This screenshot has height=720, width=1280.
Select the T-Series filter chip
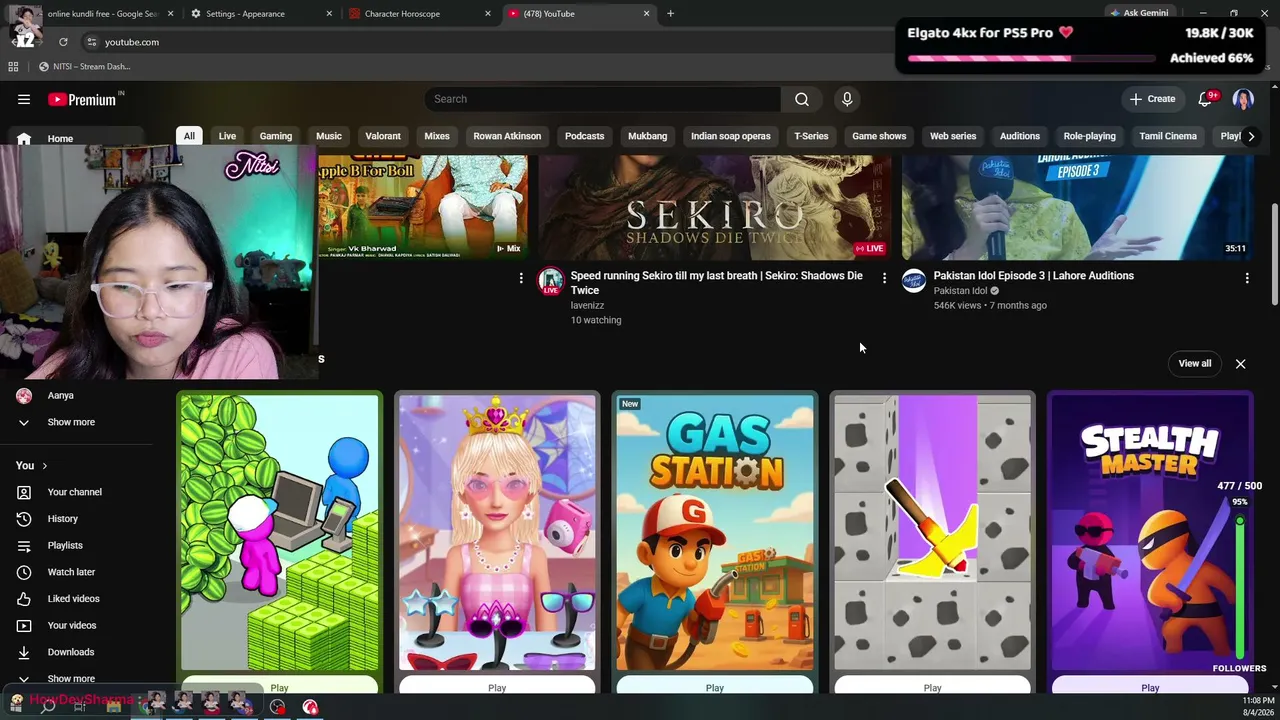coord(811,136)
